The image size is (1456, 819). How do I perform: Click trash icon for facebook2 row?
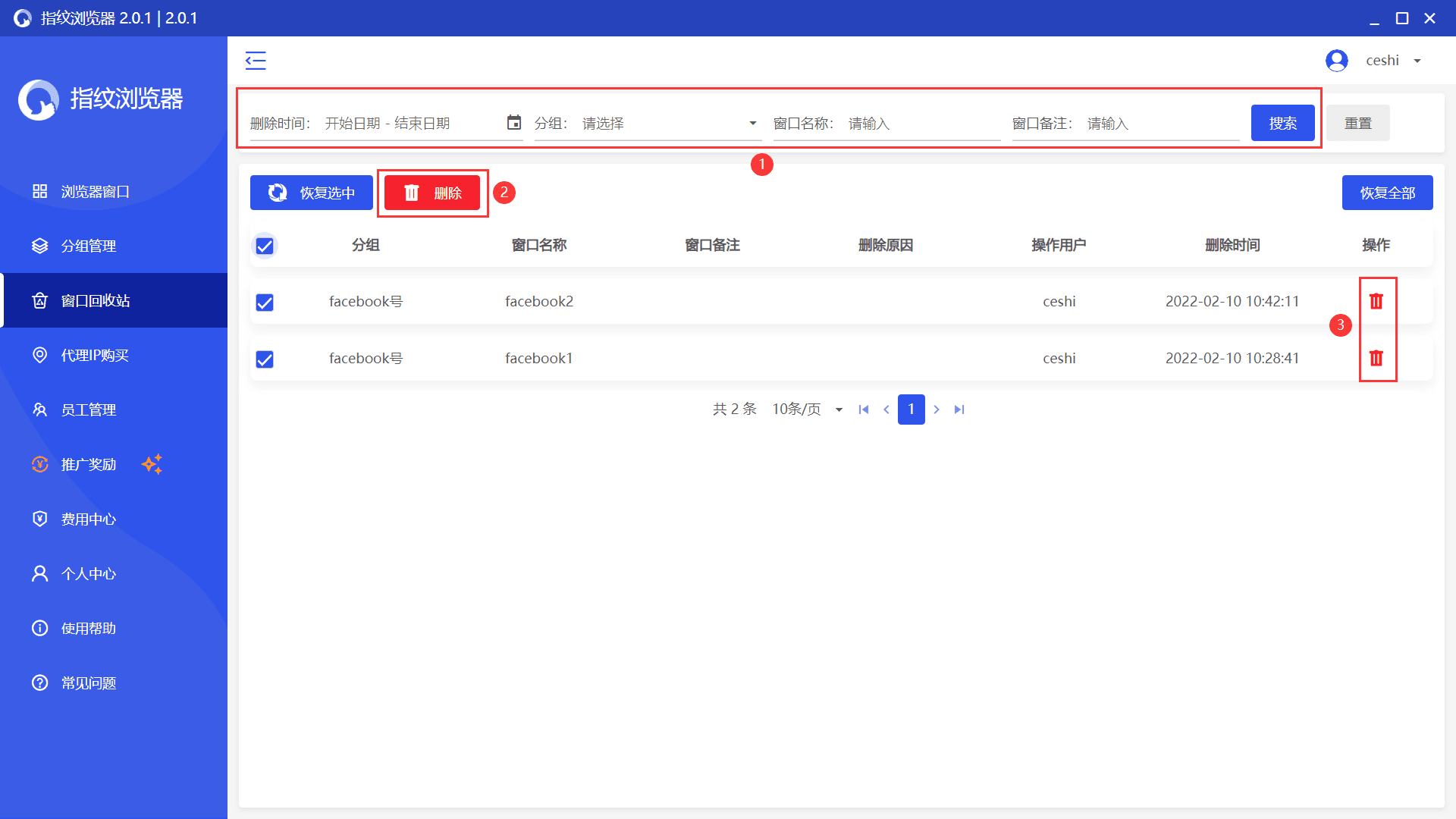[x=1376, y=301]
